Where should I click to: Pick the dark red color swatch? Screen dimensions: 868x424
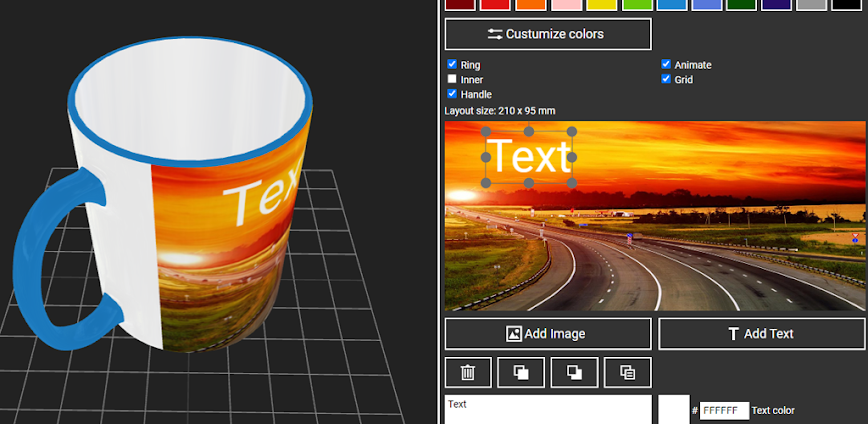[460, 4]
